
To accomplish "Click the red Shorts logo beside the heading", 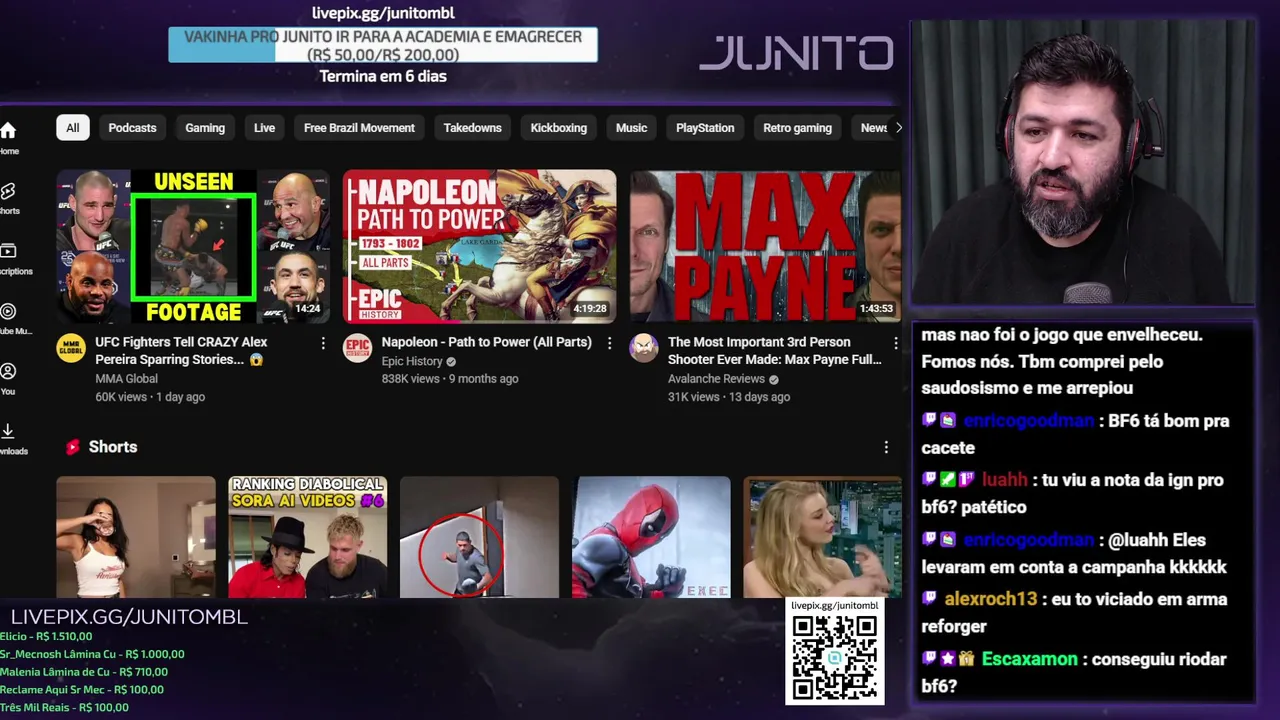I will pyautogui.click(x=72, y=447).
